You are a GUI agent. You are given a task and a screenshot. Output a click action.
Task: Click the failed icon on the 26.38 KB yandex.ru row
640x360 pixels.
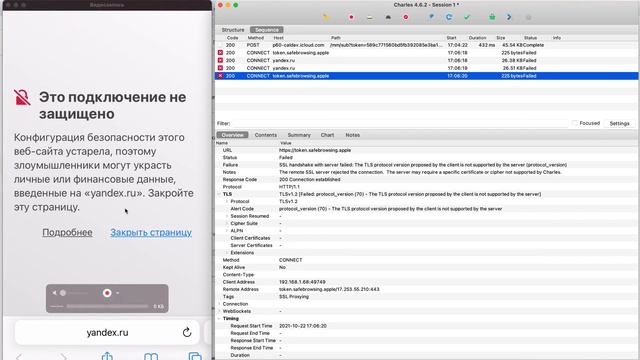click(220, 60)
